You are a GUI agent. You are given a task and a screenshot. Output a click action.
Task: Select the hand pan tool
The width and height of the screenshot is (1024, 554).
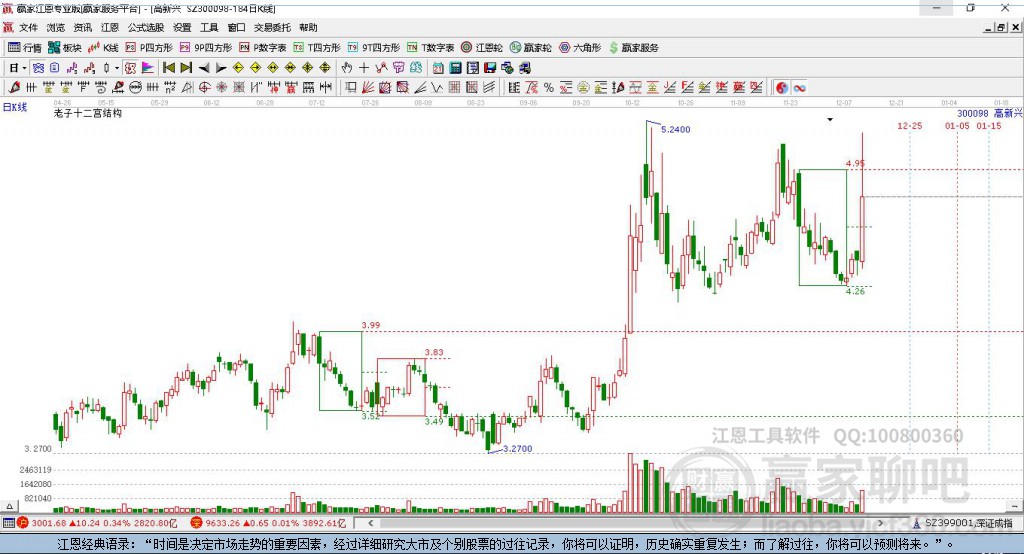(x=347, y=68)
